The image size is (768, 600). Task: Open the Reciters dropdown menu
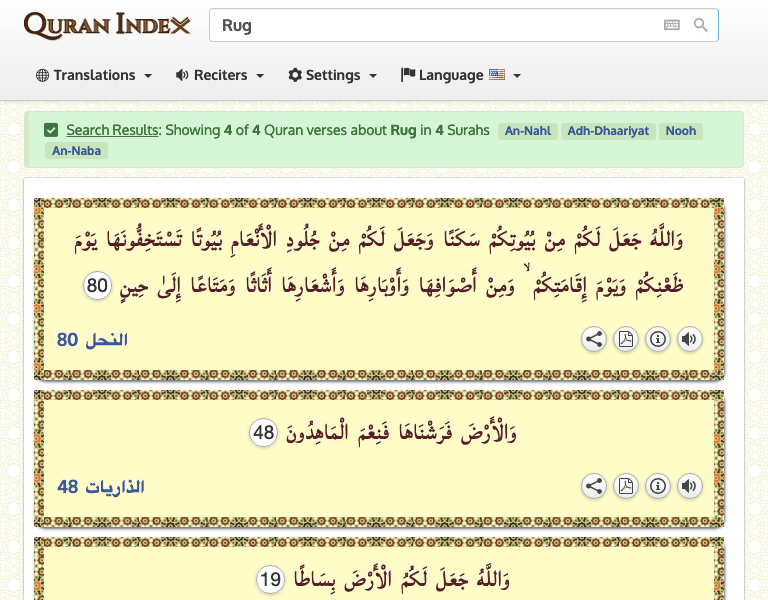[x=220, y=75]
